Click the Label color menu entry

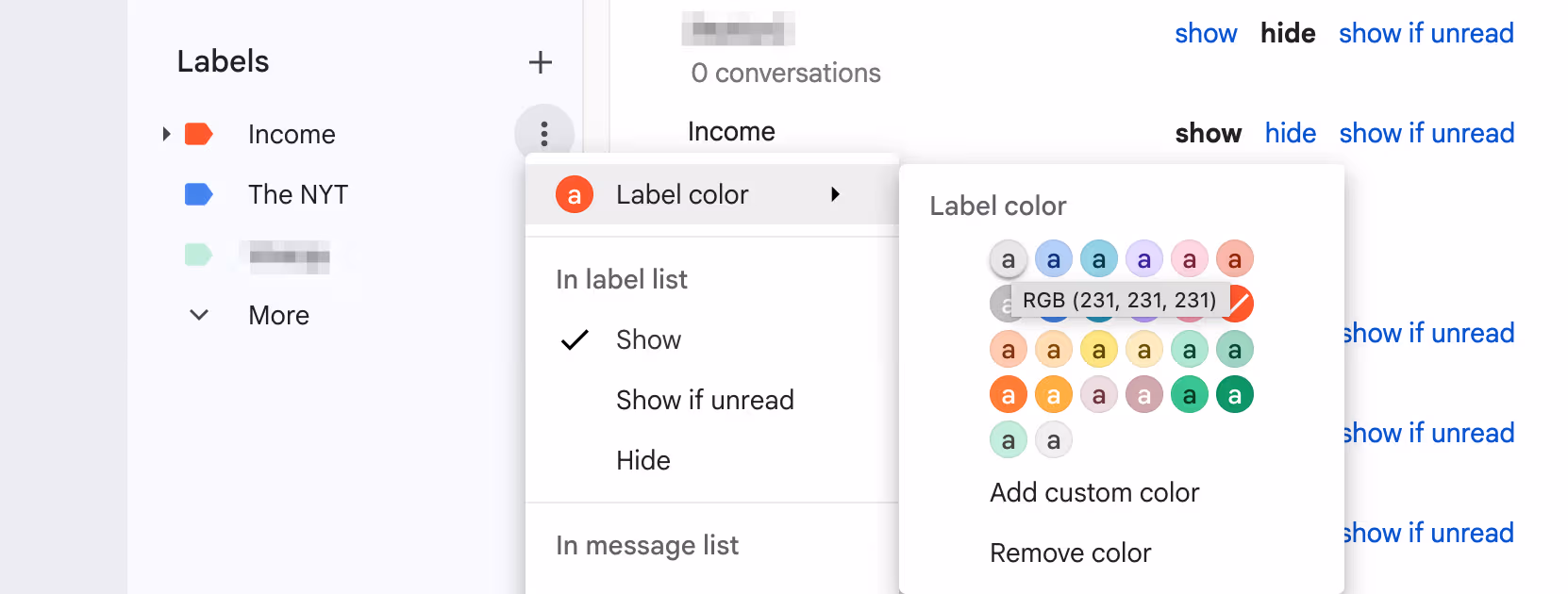point(682,194)
